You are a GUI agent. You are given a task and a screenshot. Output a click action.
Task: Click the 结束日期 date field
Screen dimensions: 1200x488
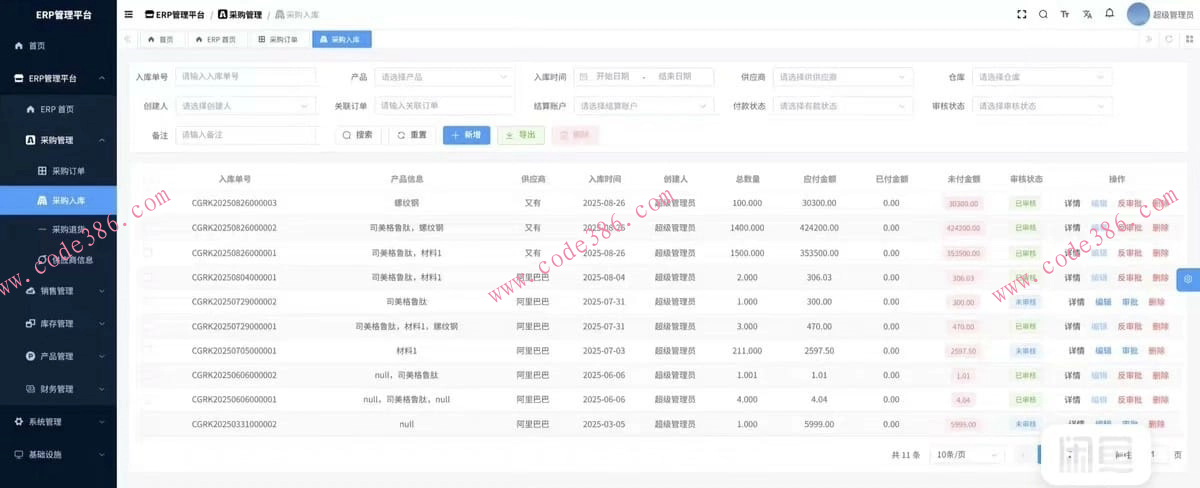(x=674, y=76)
